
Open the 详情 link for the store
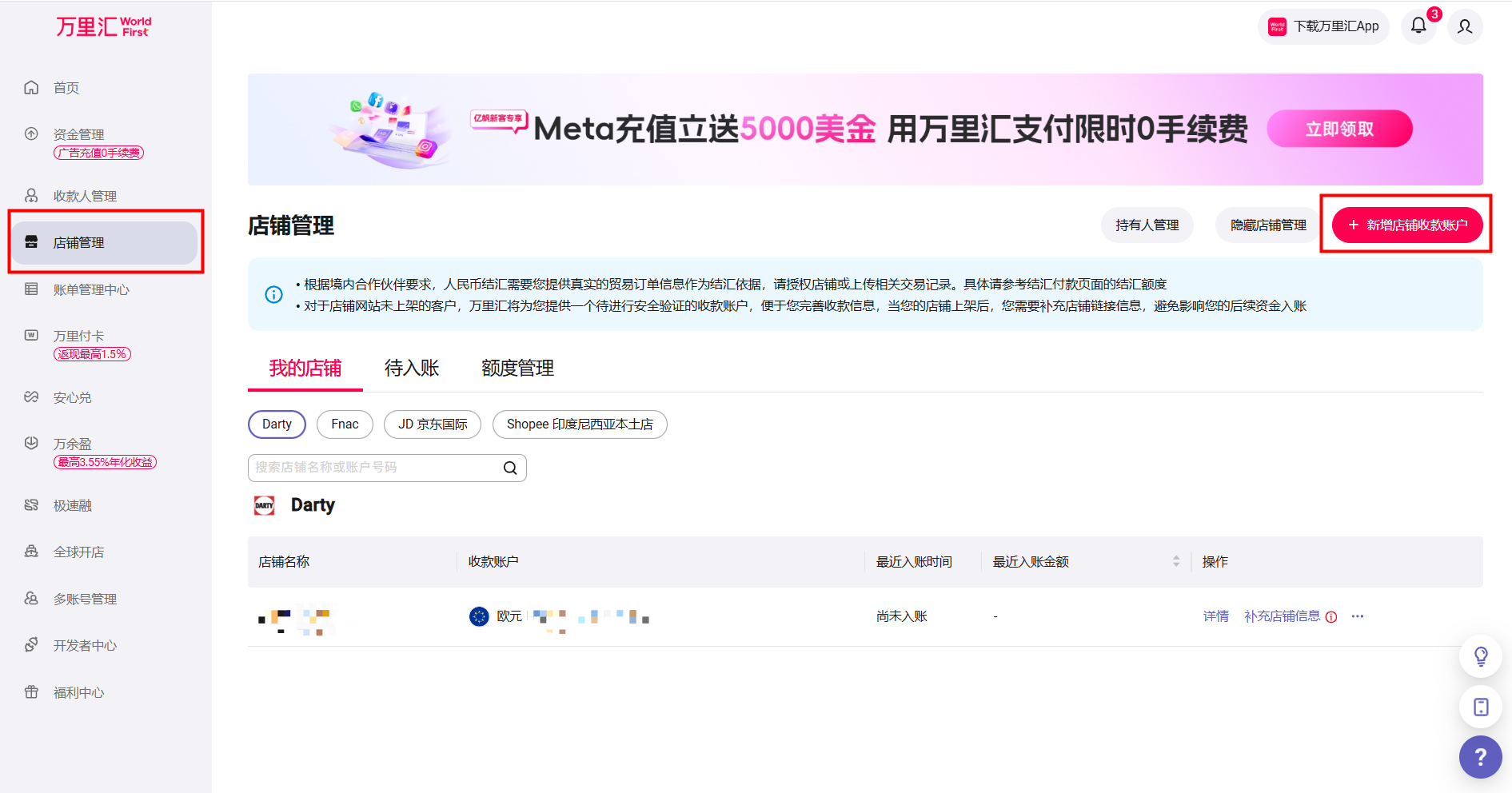(1215, 616)
